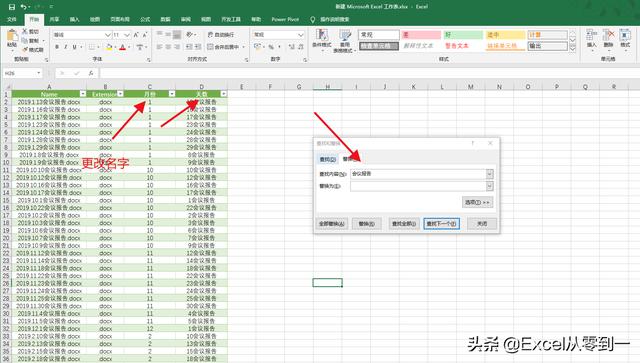Click the Find what input field
The height and width of the screenshot is (363, 640).
click(x=418, y=174)
